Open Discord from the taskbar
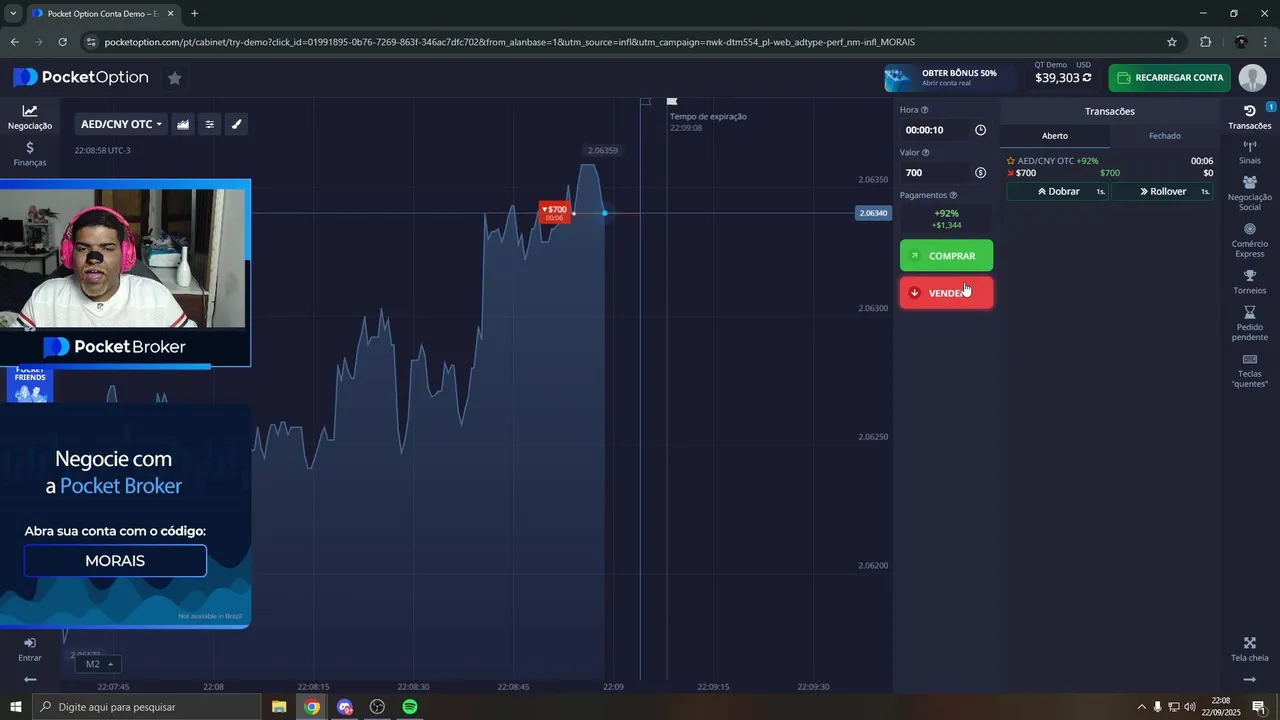 click(345, 707)
